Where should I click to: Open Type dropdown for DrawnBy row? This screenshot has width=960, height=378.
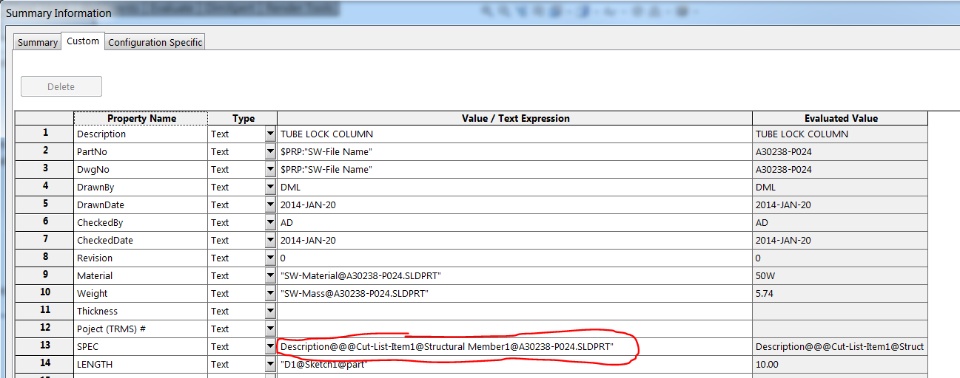(x=271, y=187)
